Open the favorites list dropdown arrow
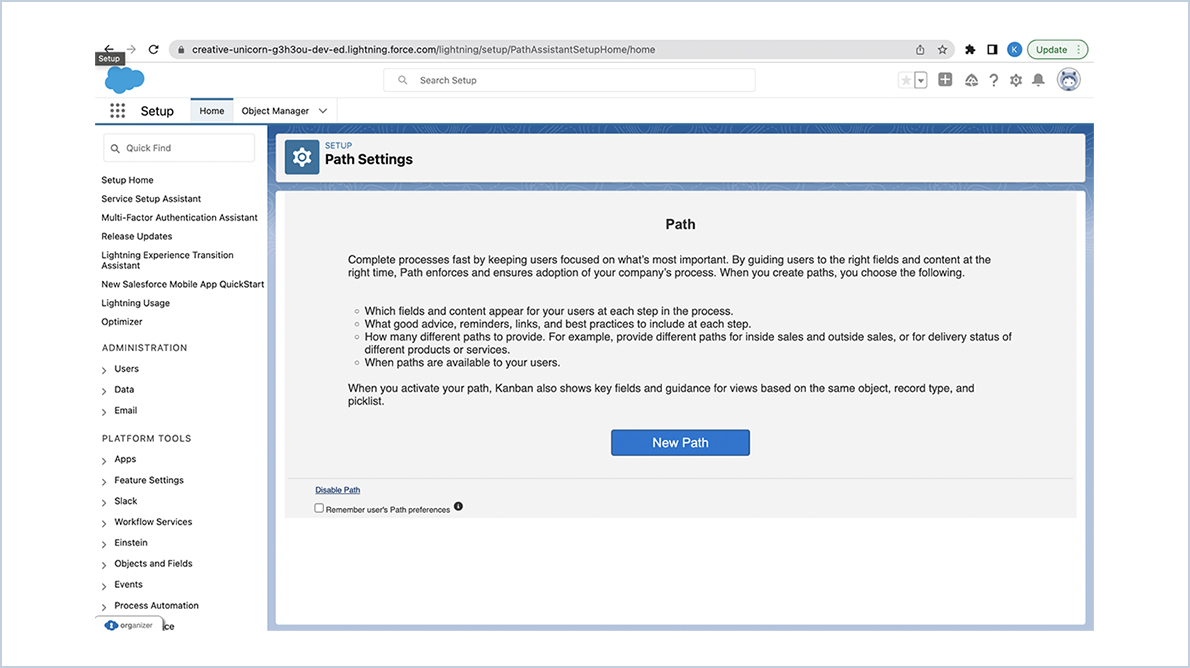Image resolution: width=1190 pixels, height=668 pixels. click(x=919, y=80)
